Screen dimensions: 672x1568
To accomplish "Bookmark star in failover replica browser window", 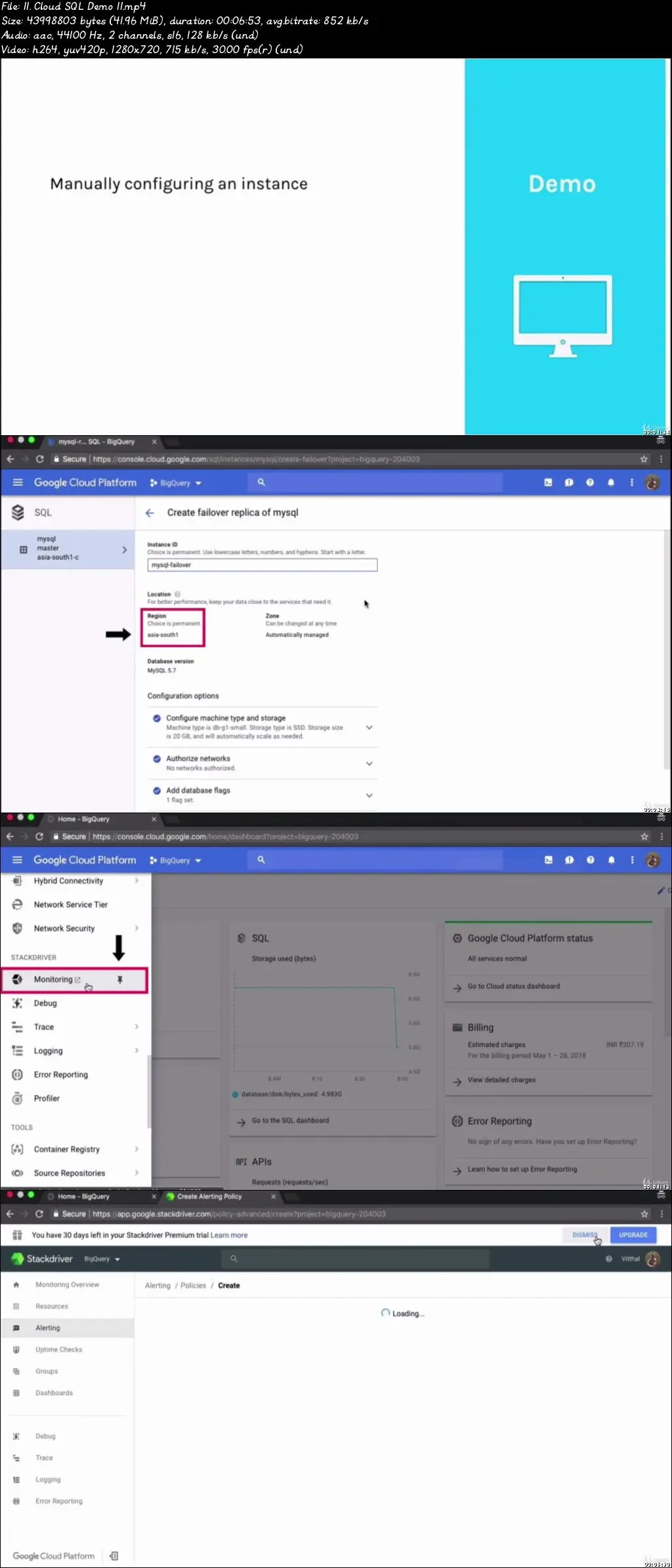I will click(644, 459).
